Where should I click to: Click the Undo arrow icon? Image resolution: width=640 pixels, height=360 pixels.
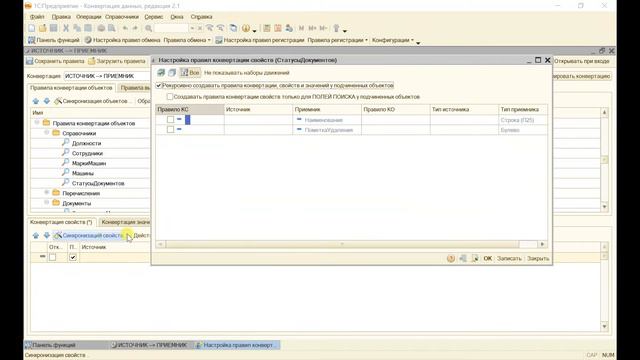click(x=125, y=28)
